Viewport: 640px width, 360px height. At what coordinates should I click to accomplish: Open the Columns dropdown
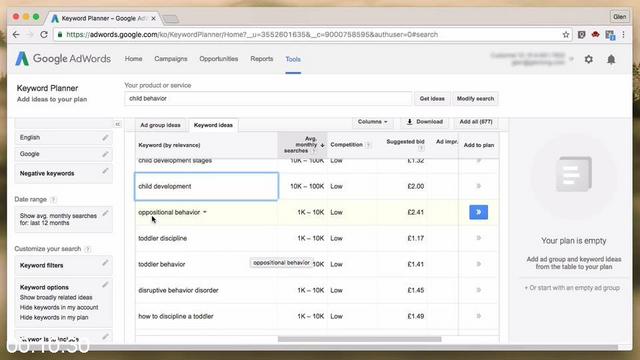pos(372,122)
